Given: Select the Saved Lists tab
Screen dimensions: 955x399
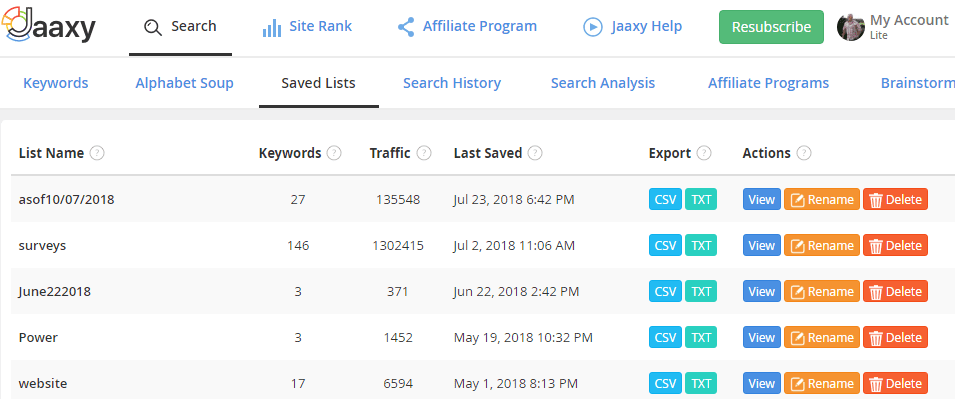Looking at the screenshot, I should coord(319,83).
